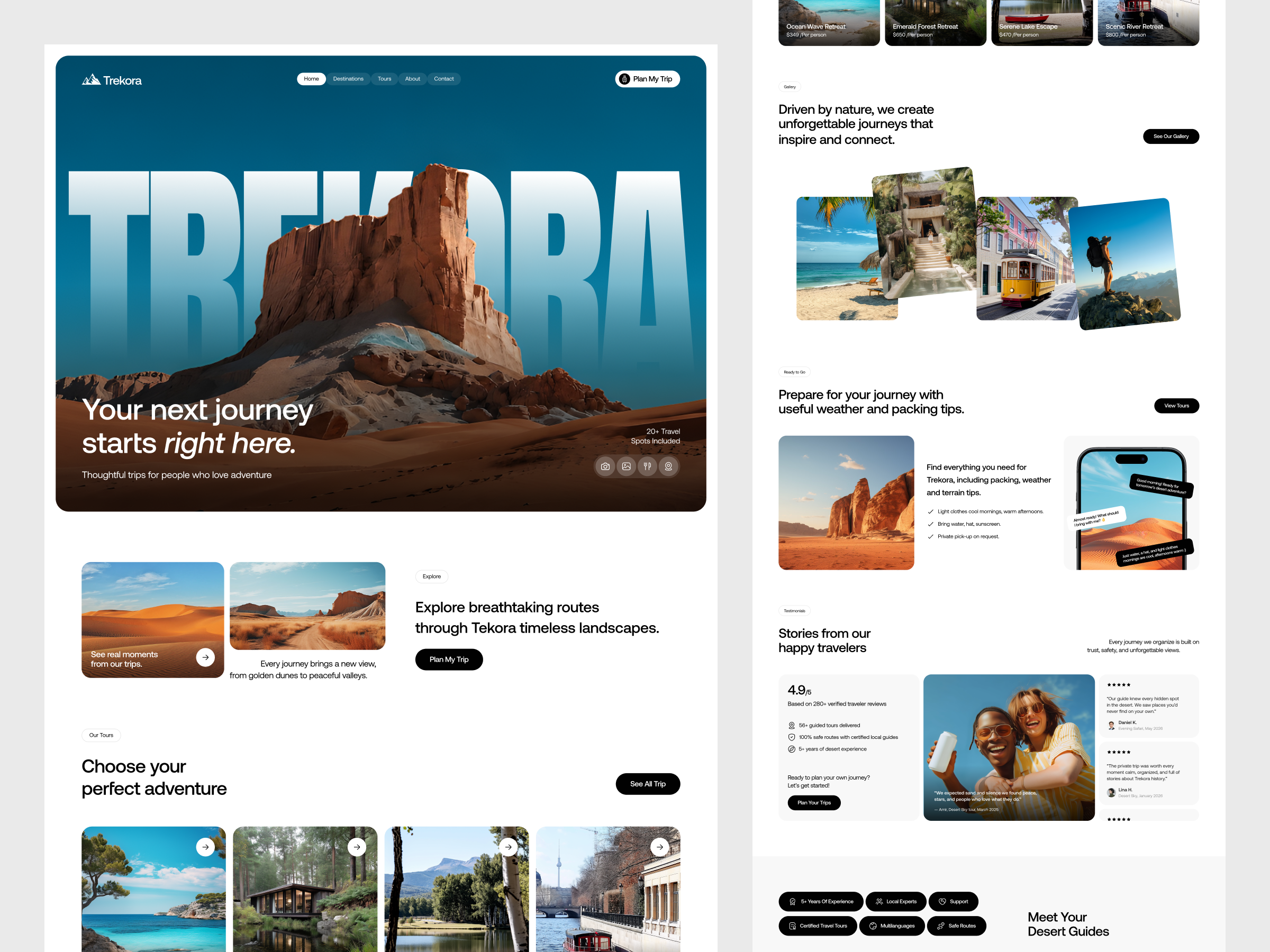Click the See All Trip button
This screenshot has width=1270, height=952.
648,784
